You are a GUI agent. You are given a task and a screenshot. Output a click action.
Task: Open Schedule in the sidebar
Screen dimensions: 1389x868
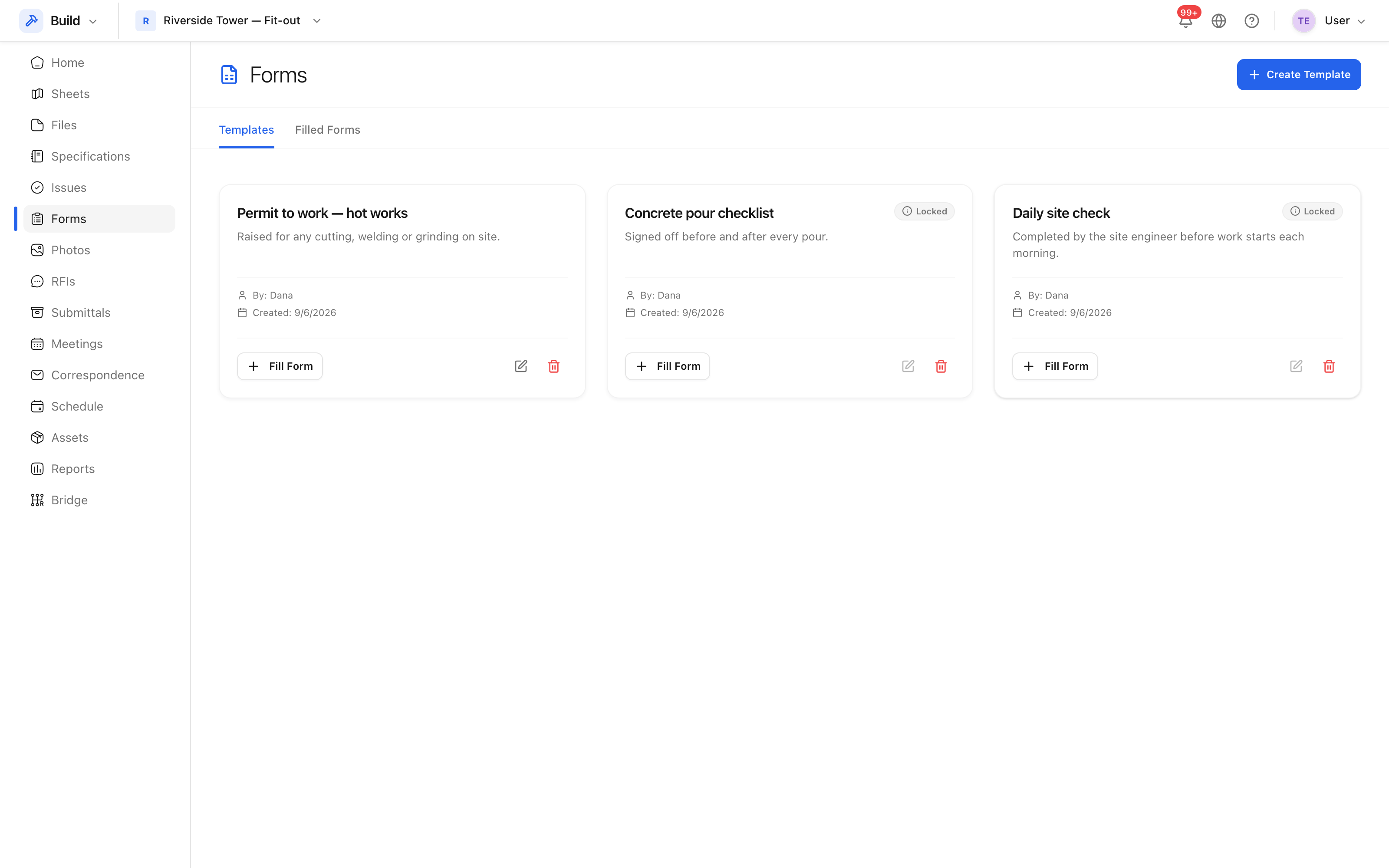99,407
